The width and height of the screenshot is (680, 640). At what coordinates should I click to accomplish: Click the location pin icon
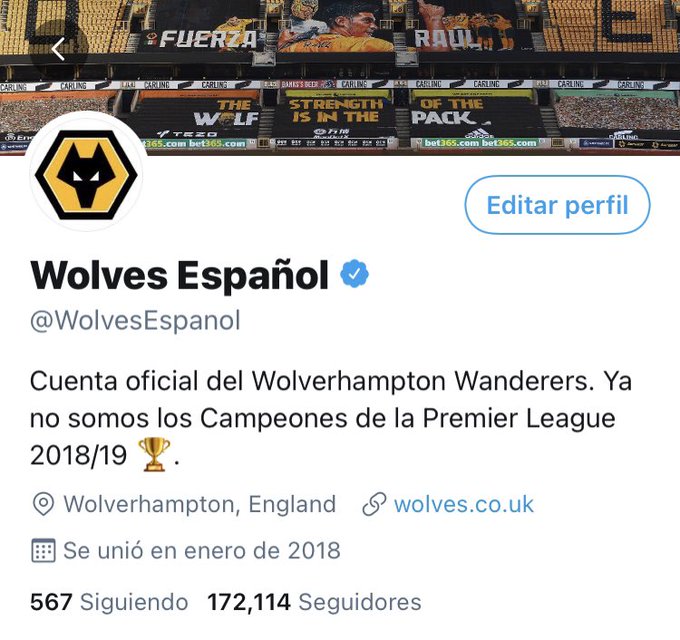[43, 504]
